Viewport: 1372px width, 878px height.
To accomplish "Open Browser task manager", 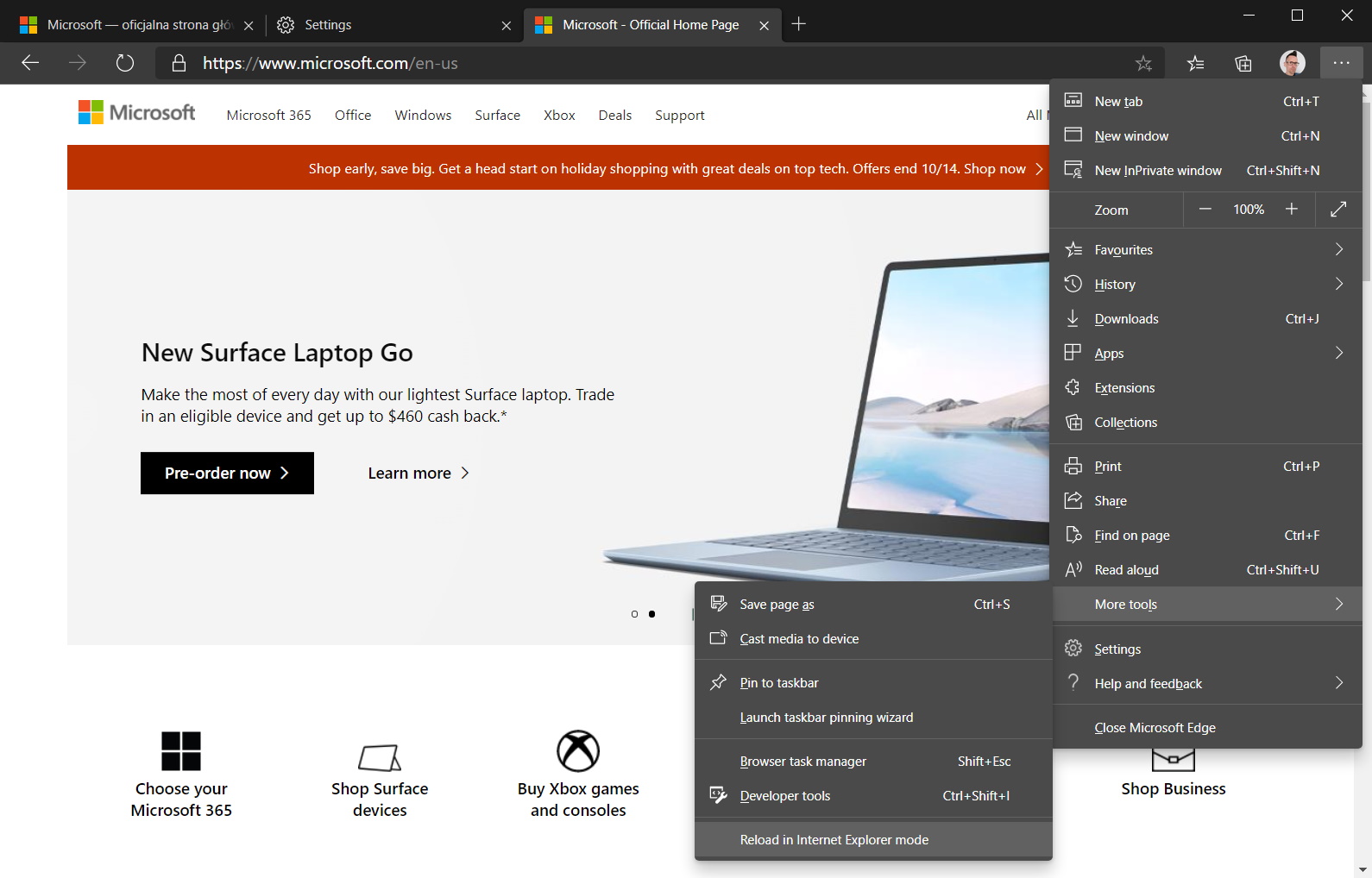I will coord(873,762).
